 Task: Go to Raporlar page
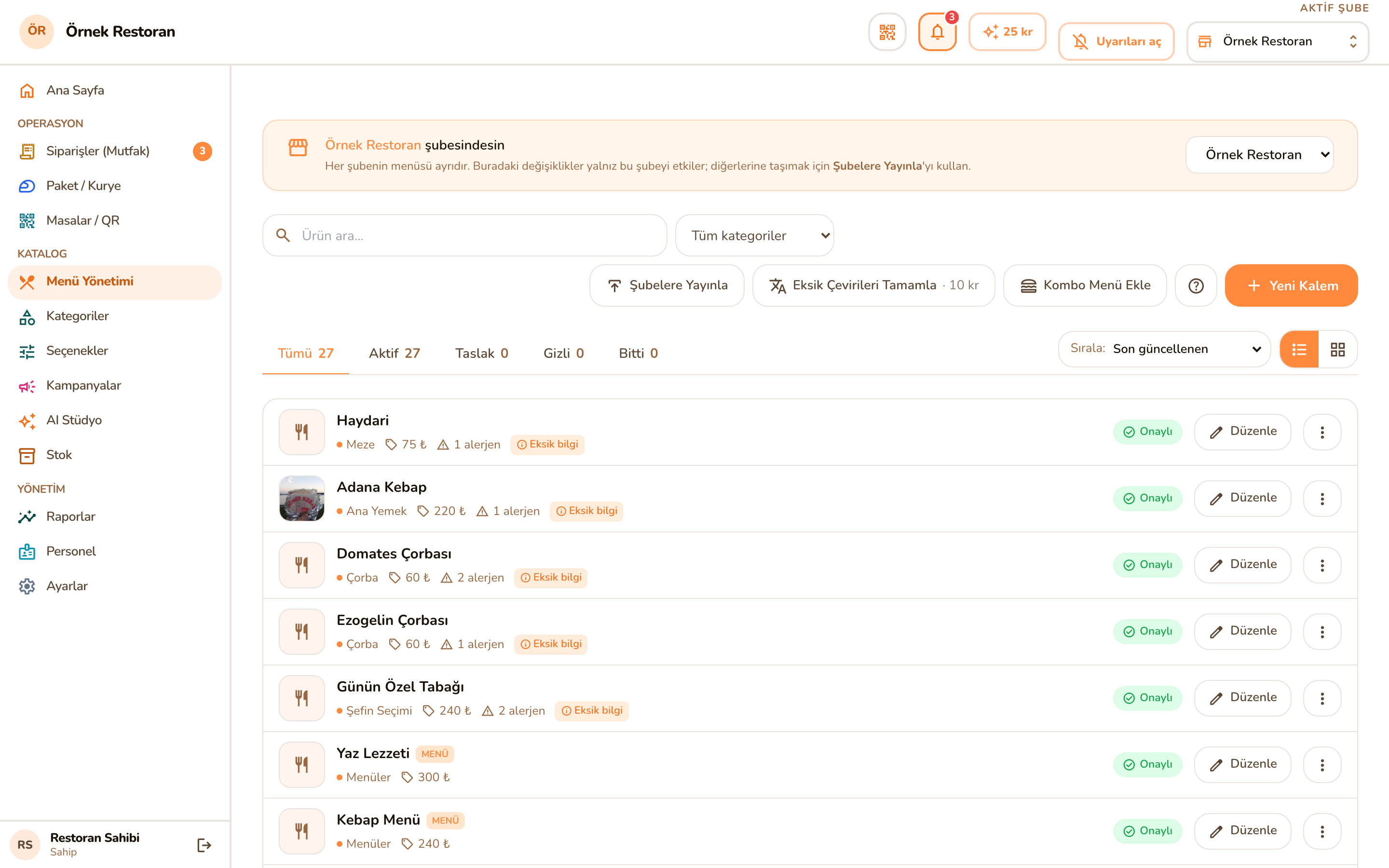pyautogui.click(x=115, y=516)
